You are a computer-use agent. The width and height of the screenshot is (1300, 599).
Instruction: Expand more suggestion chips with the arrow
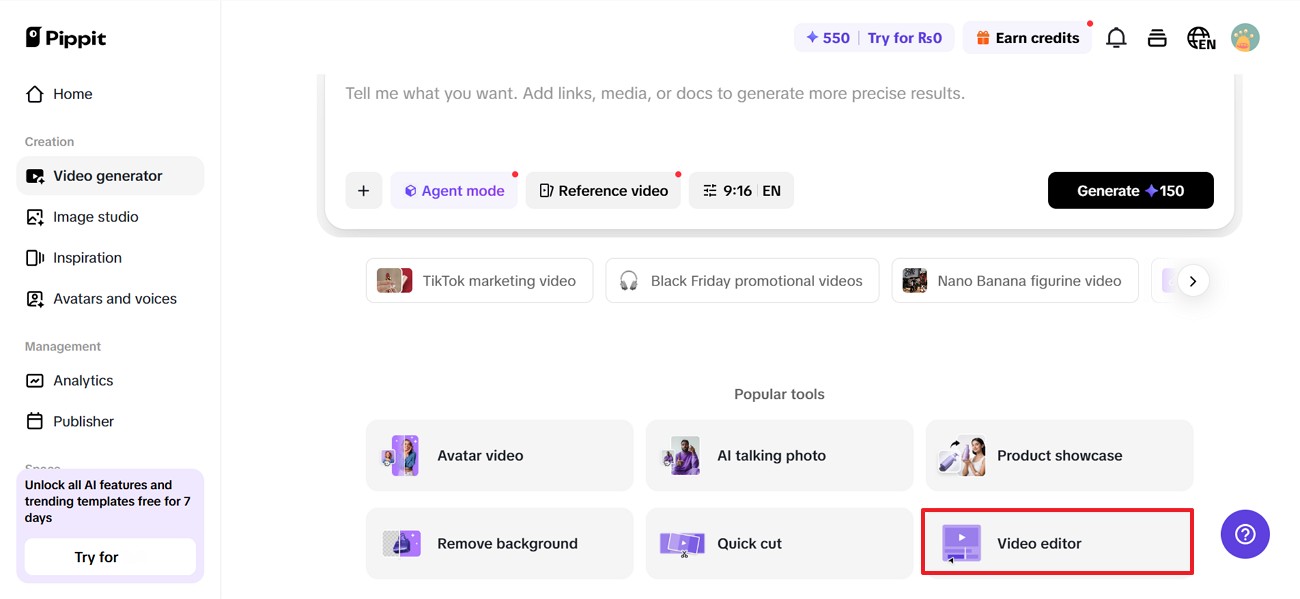tap(1194, 280)
